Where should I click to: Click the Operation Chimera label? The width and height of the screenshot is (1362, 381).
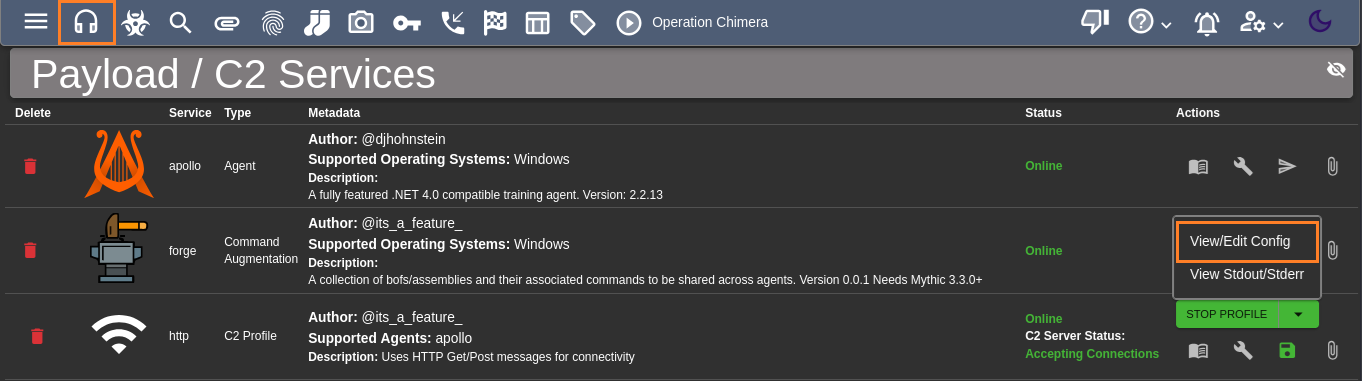tap(710, 22)
